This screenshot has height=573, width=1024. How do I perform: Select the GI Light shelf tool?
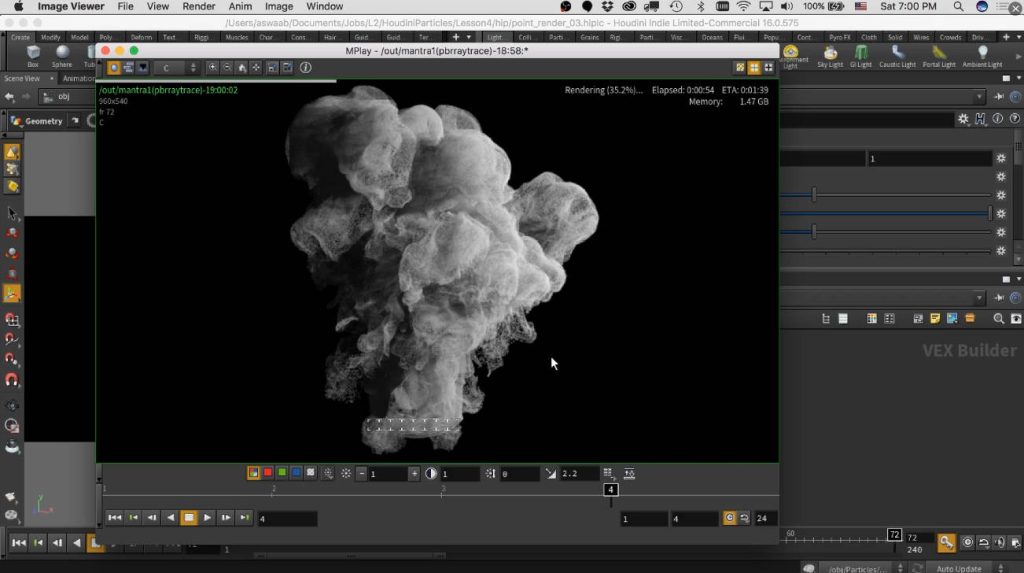pyautogui.click(x=861, y=56)
